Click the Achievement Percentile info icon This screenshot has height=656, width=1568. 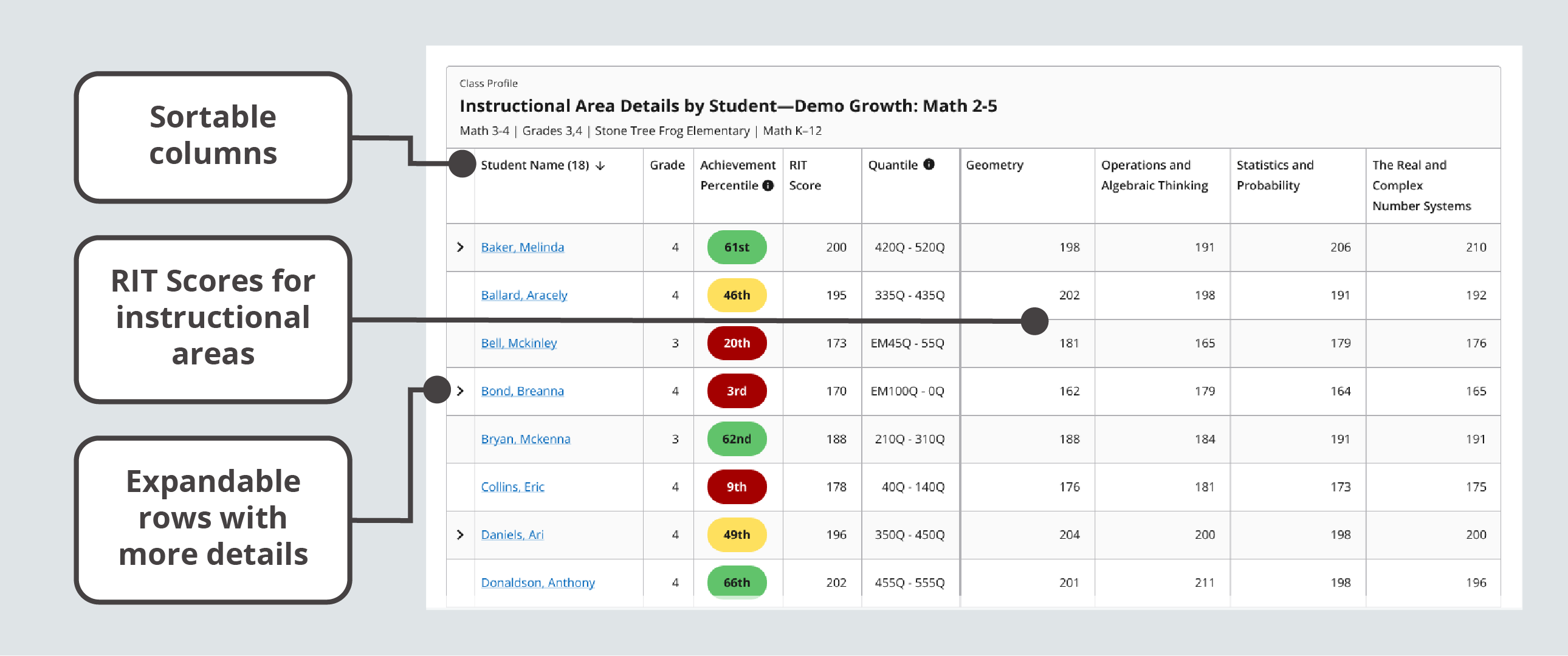click(768, 186)
